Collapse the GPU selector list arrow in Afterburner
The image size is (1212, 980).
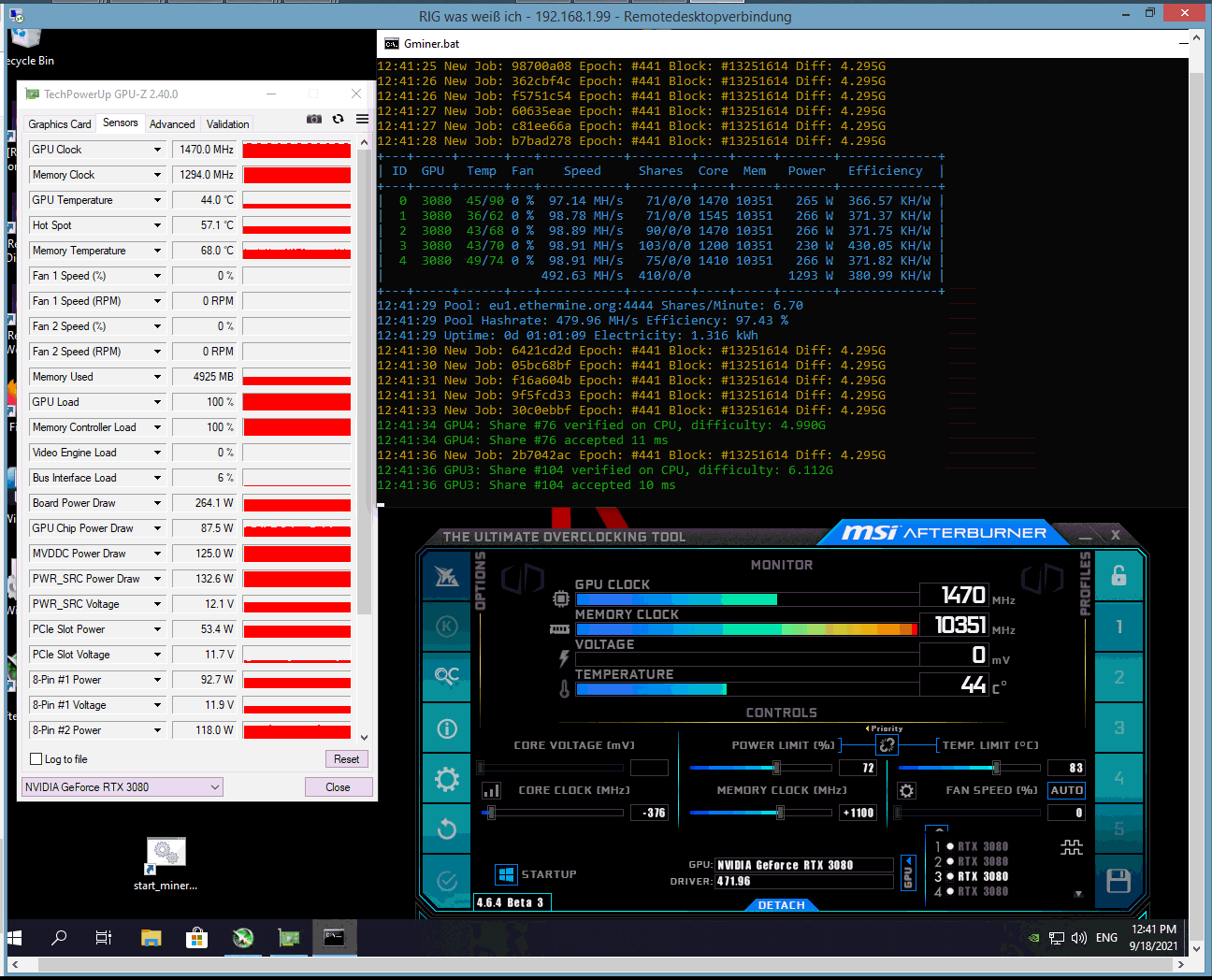pyautogui.click(x=907, y=872)
